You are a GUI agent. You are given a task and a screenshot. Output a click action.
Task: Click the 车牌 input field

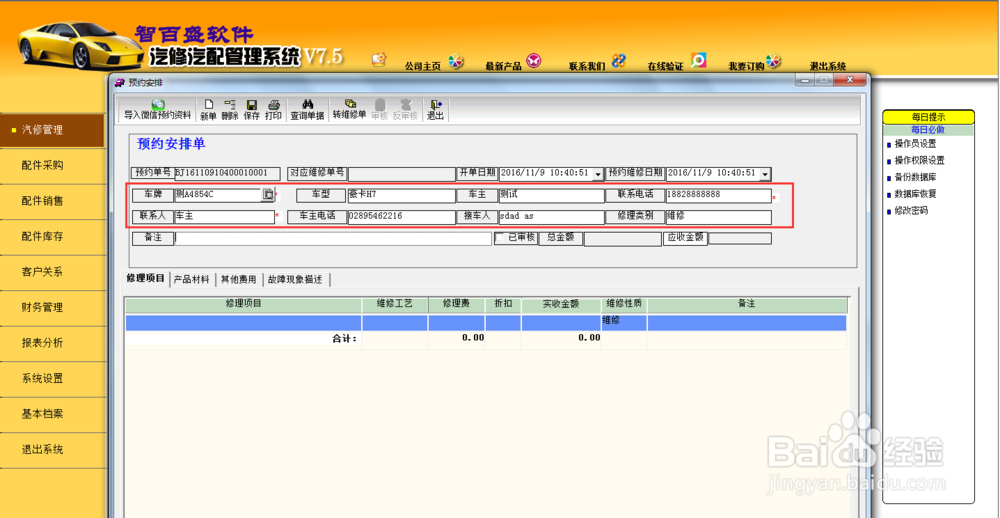pos(218,195)
